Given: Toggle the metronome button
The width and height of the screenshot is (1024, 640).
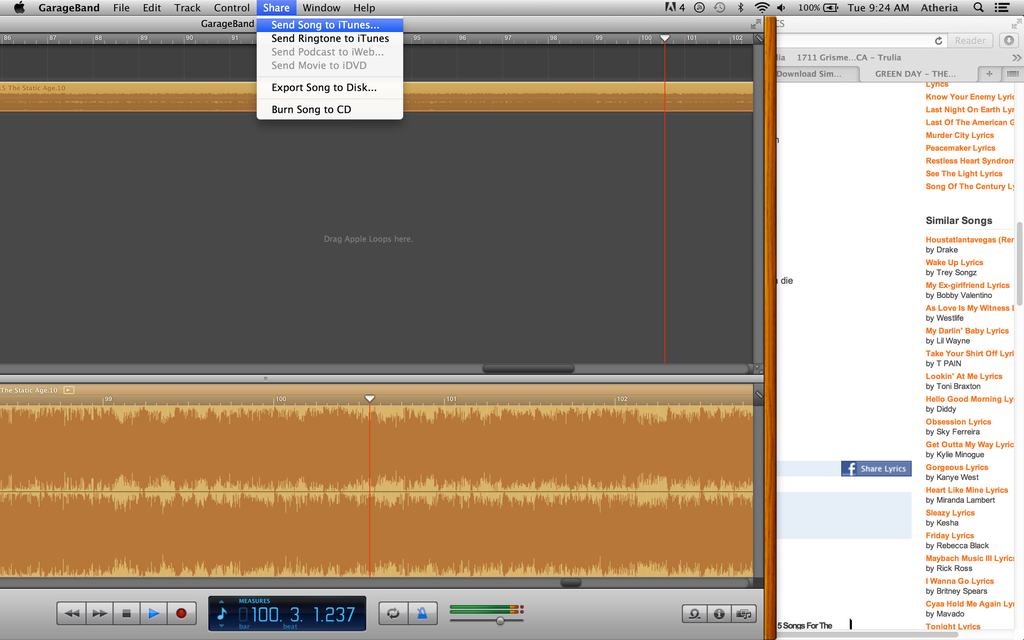Looking at the screenshot, I should click(x=421, y=613).
